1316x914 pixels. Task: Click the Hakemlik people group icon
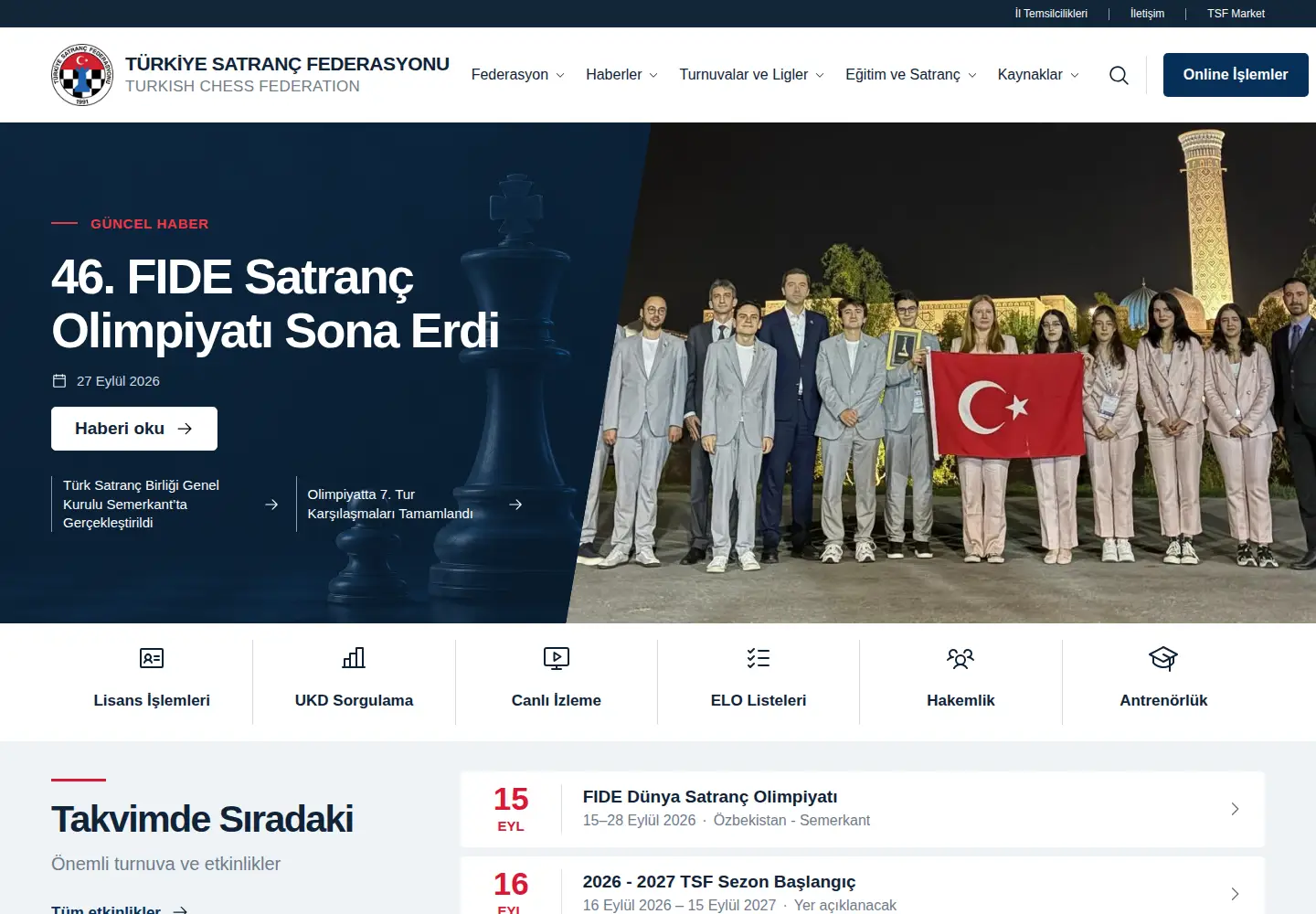960,658
